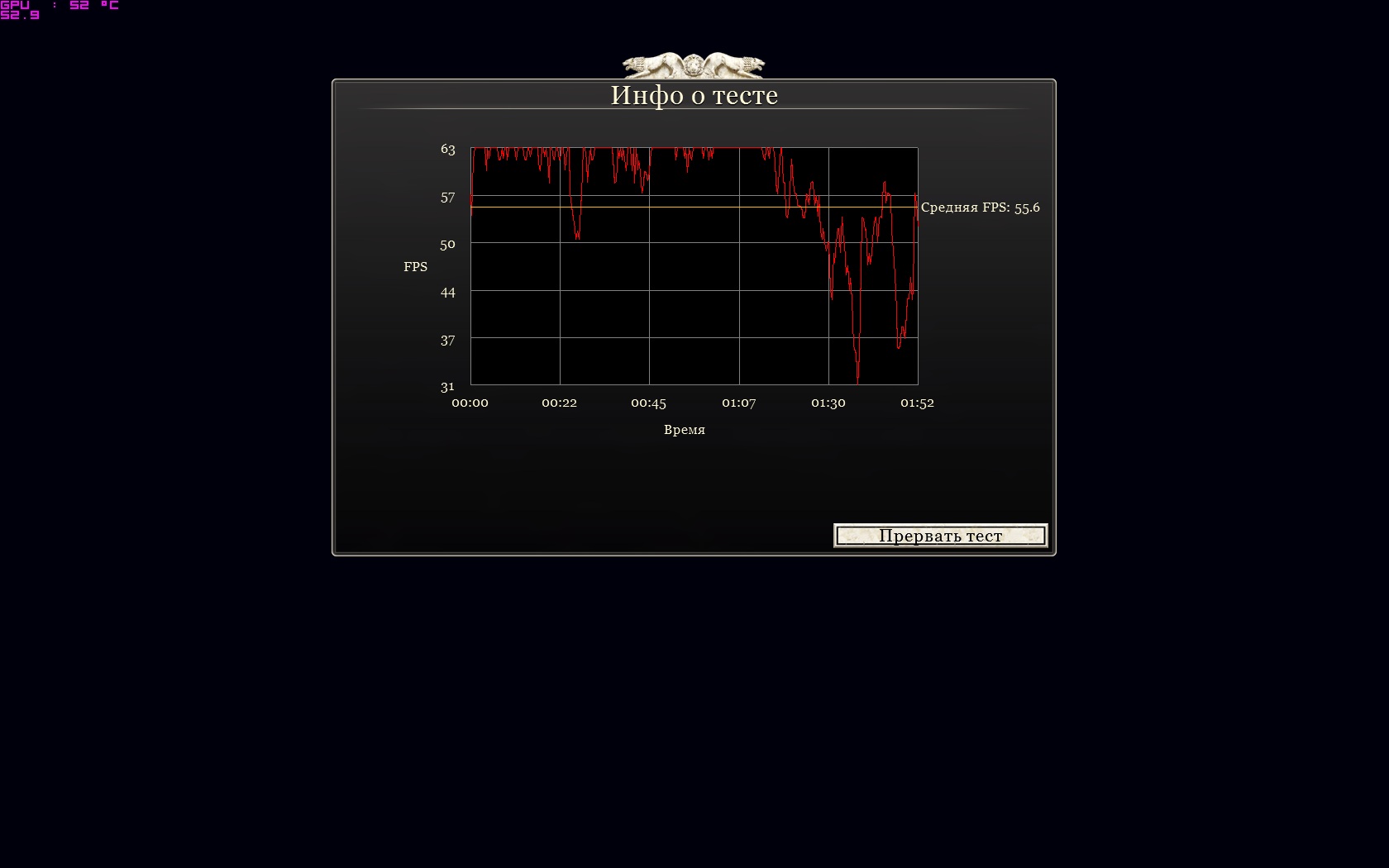Click the 57 value on FPS axis
The width and height of the screenshot is (1389, 868).
pyautogui.click(x=447, y=198)
